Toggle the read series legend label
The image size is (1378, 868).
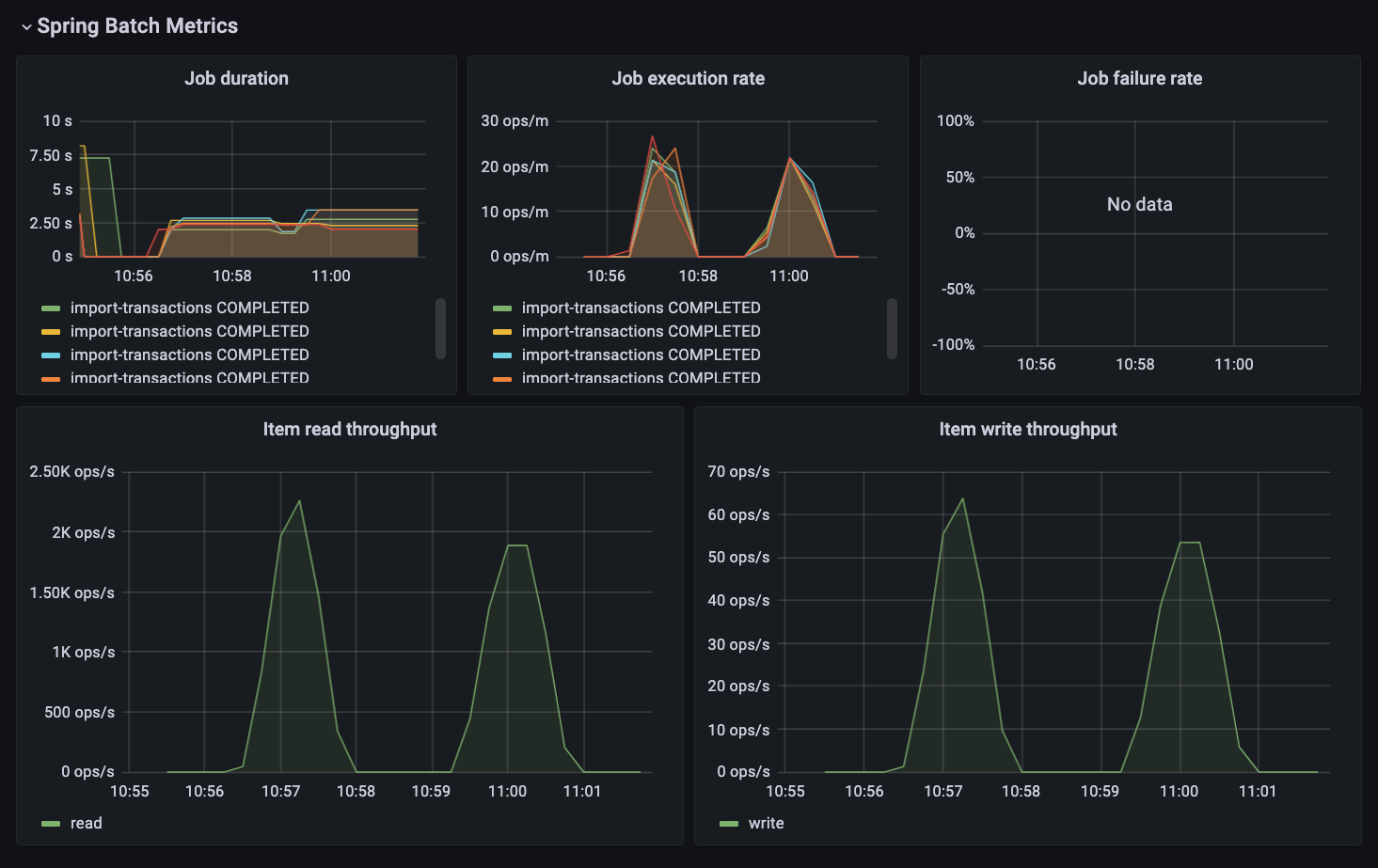tap(86, 823)
